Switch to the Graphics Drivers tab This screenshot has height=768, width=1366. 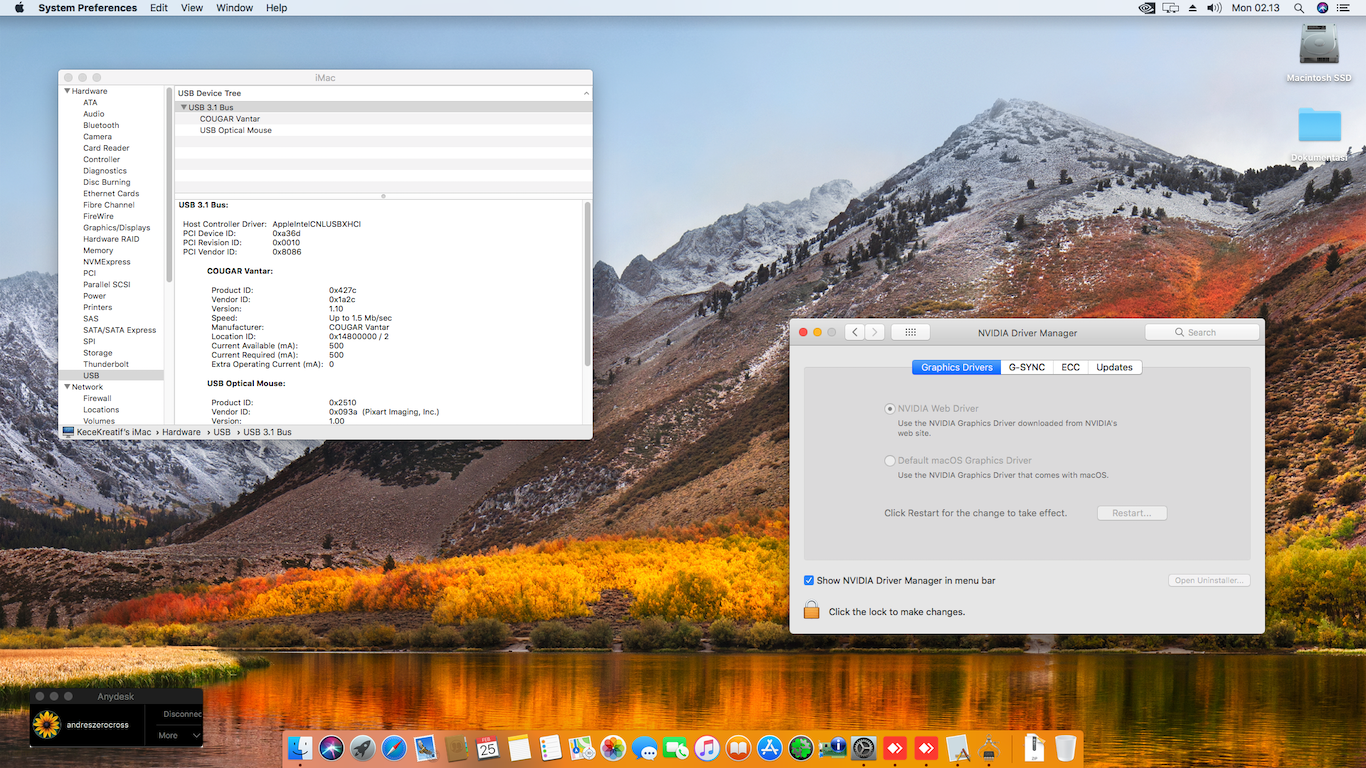956,367
